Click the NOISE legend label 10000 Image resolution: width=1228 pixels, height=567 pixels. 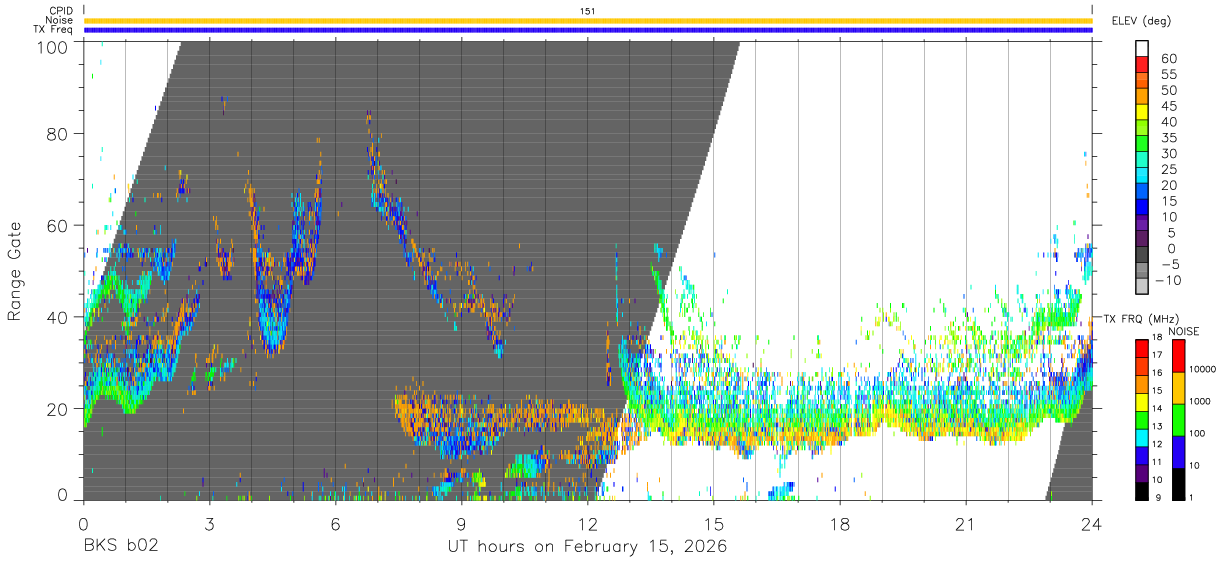click(1205, 371)
